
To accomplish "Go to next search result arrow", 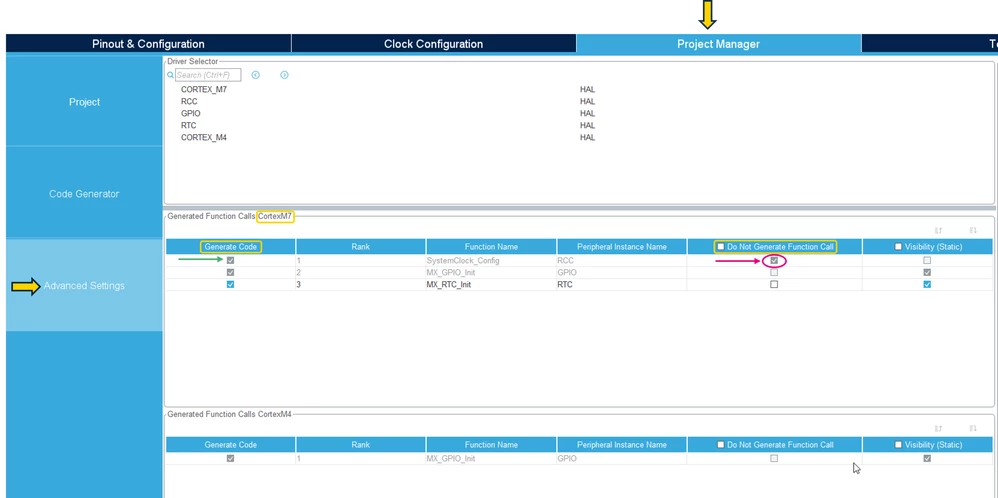I will 285,75.
